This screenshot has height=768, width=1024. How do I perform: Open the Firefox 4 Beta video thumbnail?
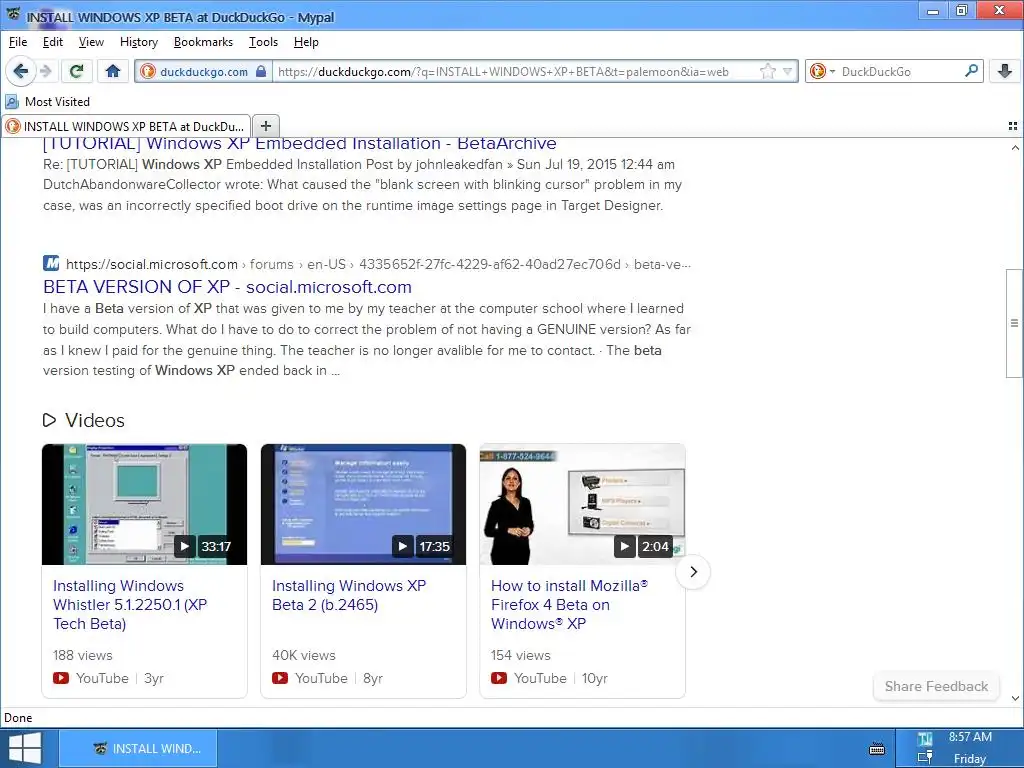coord(583,504)
